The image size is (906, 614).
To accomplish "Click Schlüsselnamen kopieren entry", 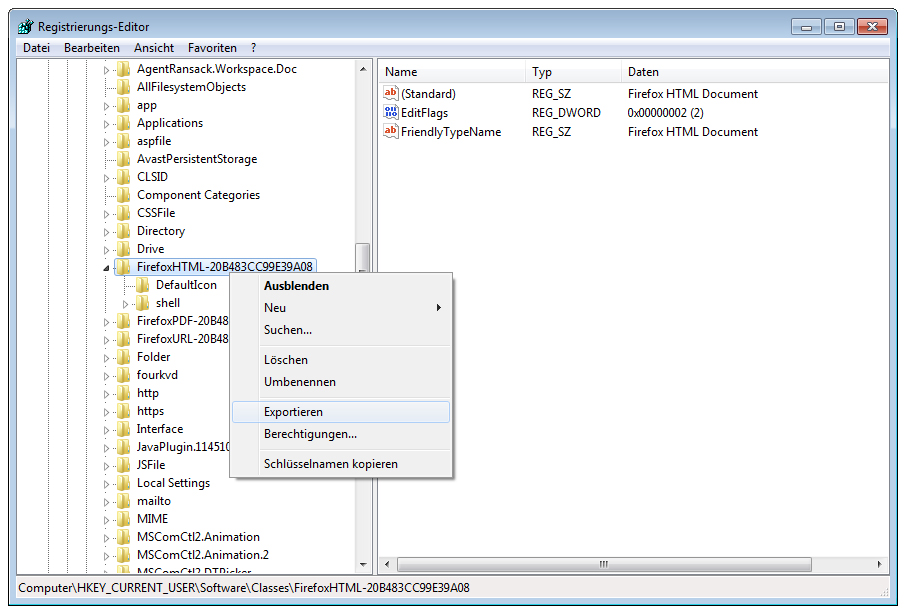I will (x=330, y=464).
